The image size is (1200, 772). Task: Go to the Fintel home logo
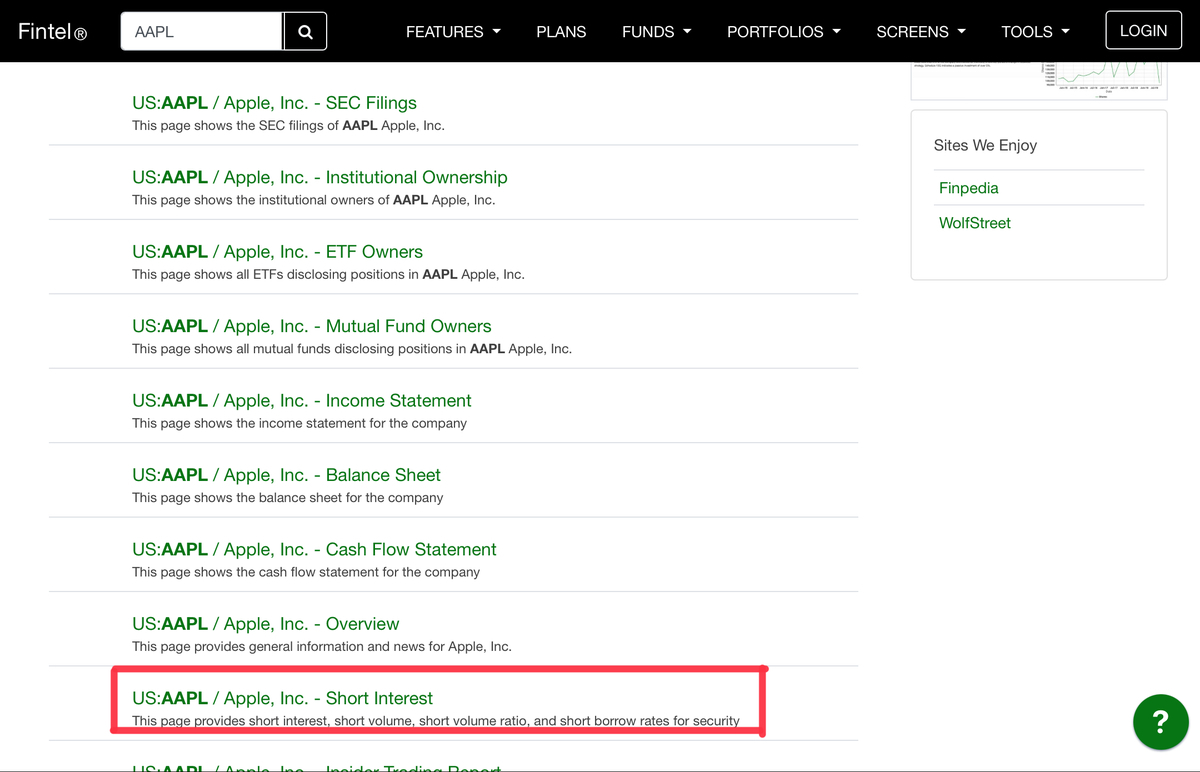(52, 32)
